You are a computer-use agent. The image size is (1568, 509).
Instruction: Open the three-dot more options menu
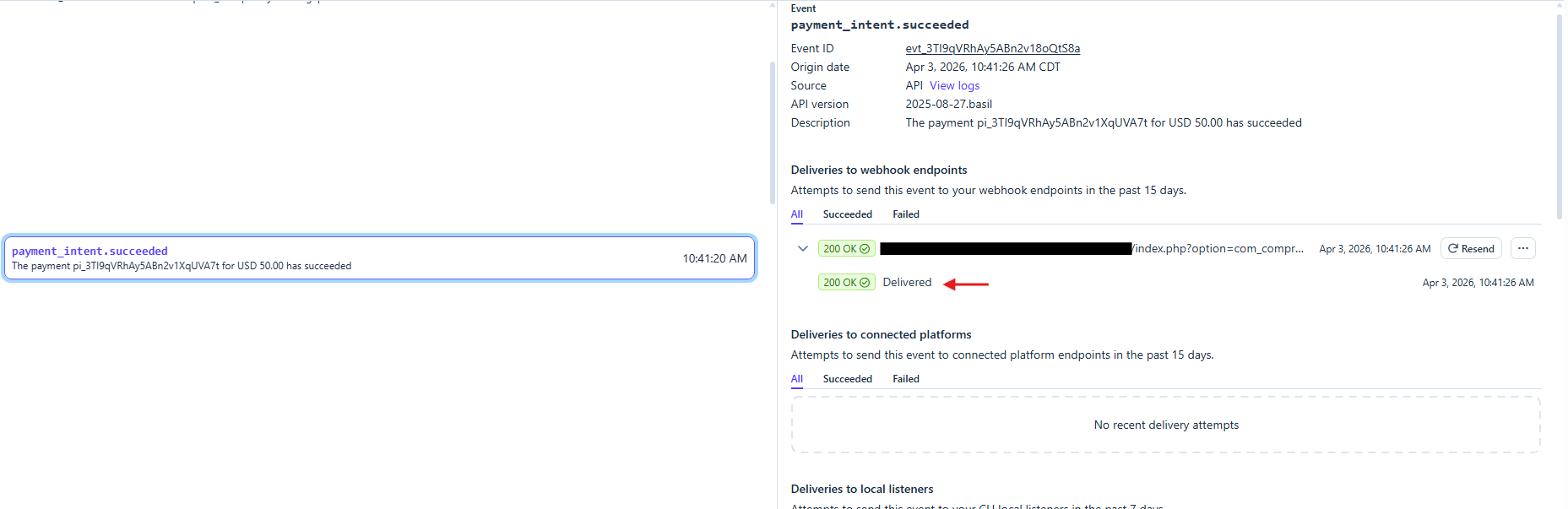coord(1522,248)
